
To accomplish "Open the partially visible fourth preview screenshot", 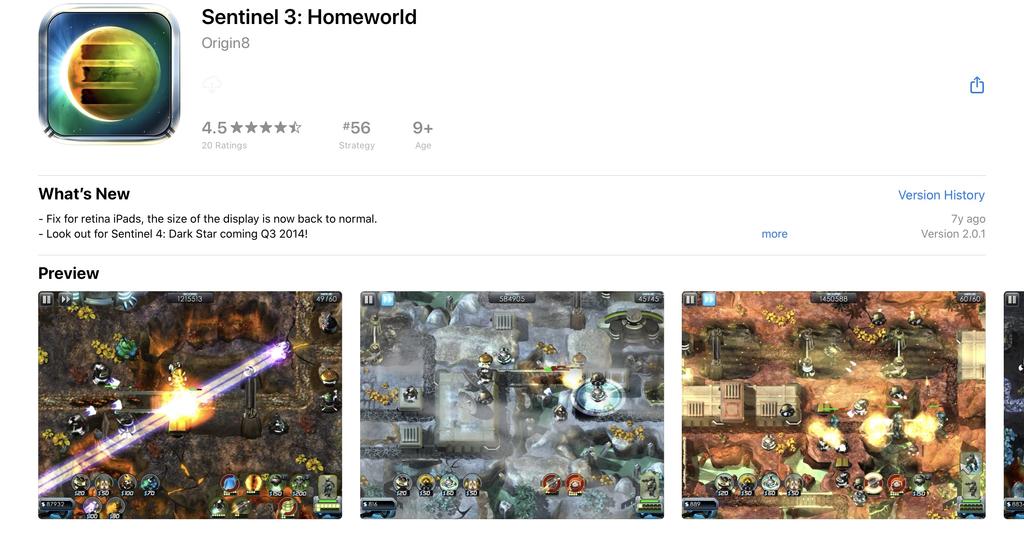I will pos(1014,405).
